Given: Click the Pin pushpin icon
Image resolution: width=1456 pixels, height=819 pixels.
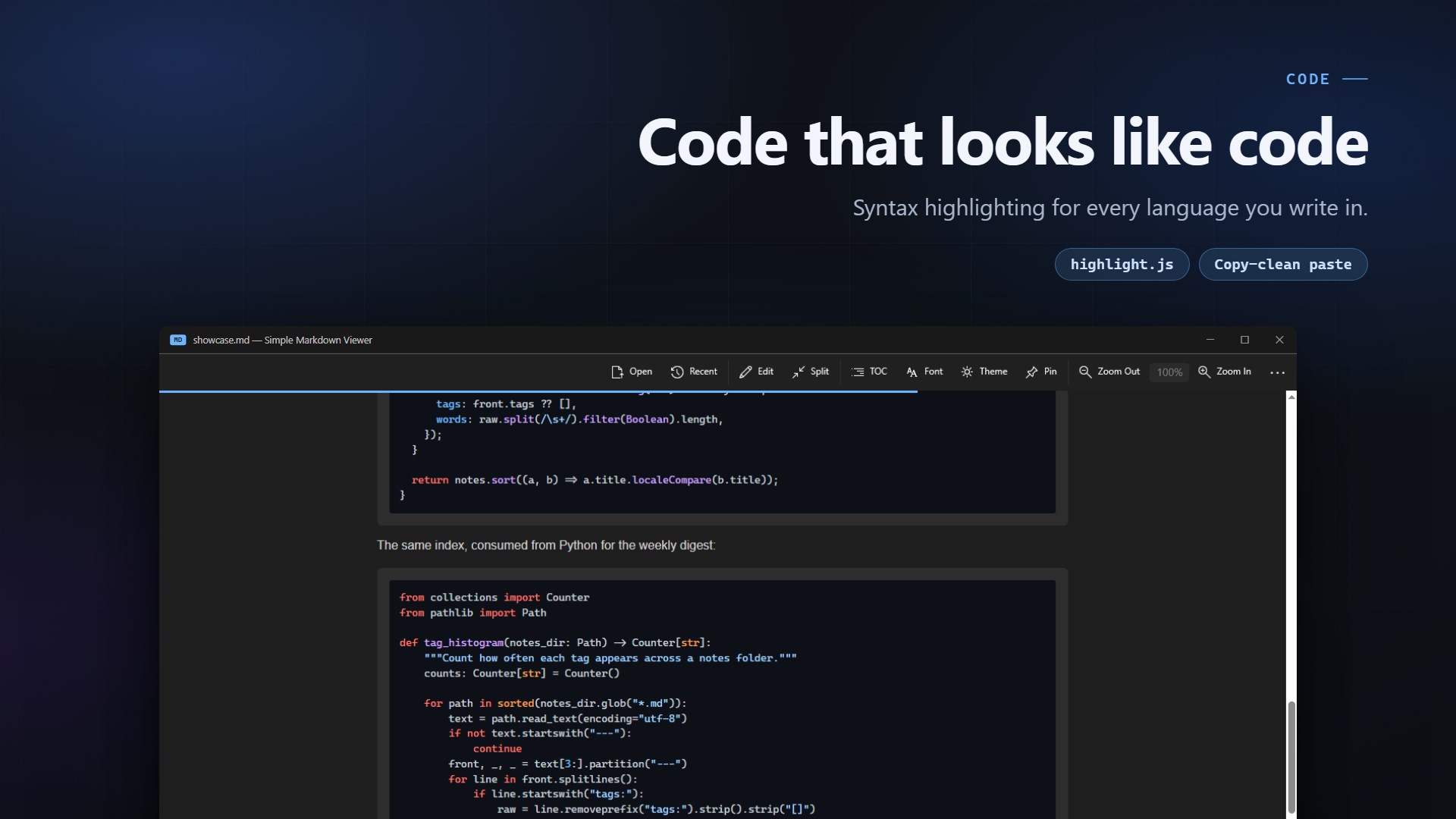Looking at the screenshot, I should (1031, 372).
